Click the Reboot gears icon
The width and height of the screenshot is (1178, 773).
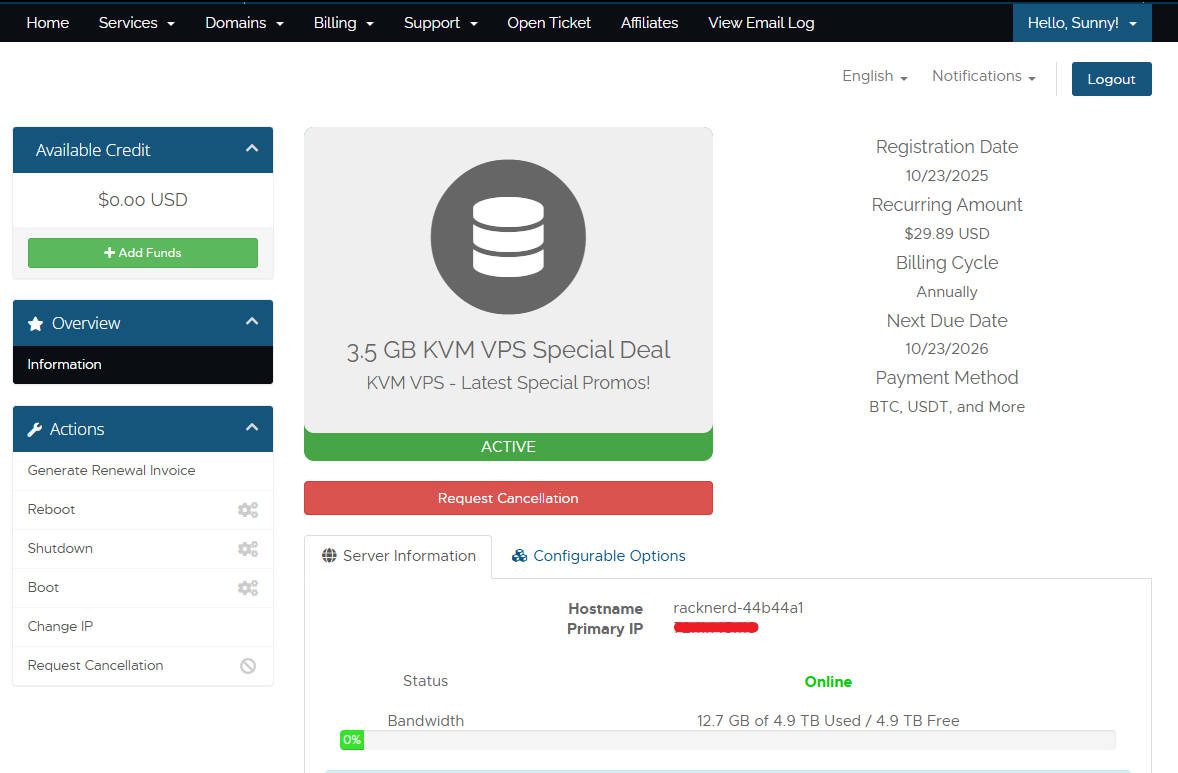[248, 510]
